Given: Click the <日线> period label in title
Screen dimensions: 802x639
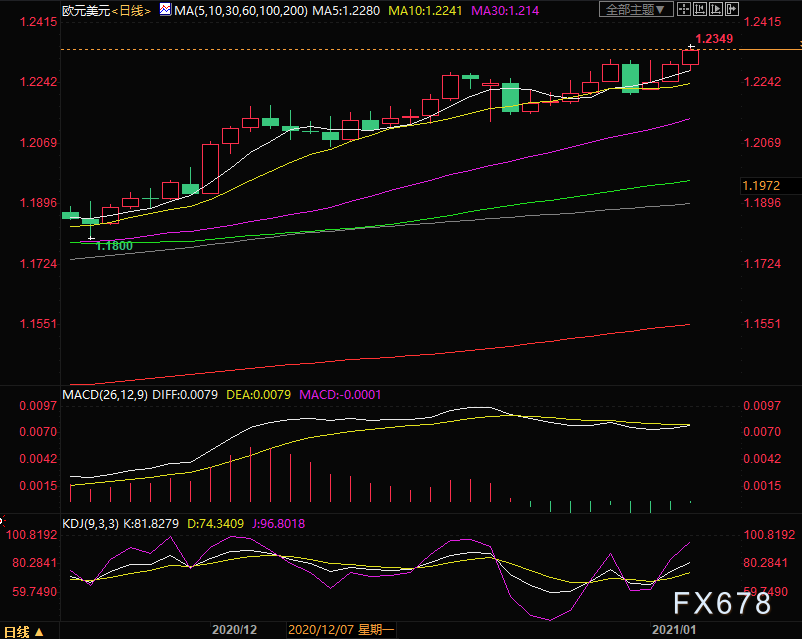Looking at the screenshot, I should point(131,10).
